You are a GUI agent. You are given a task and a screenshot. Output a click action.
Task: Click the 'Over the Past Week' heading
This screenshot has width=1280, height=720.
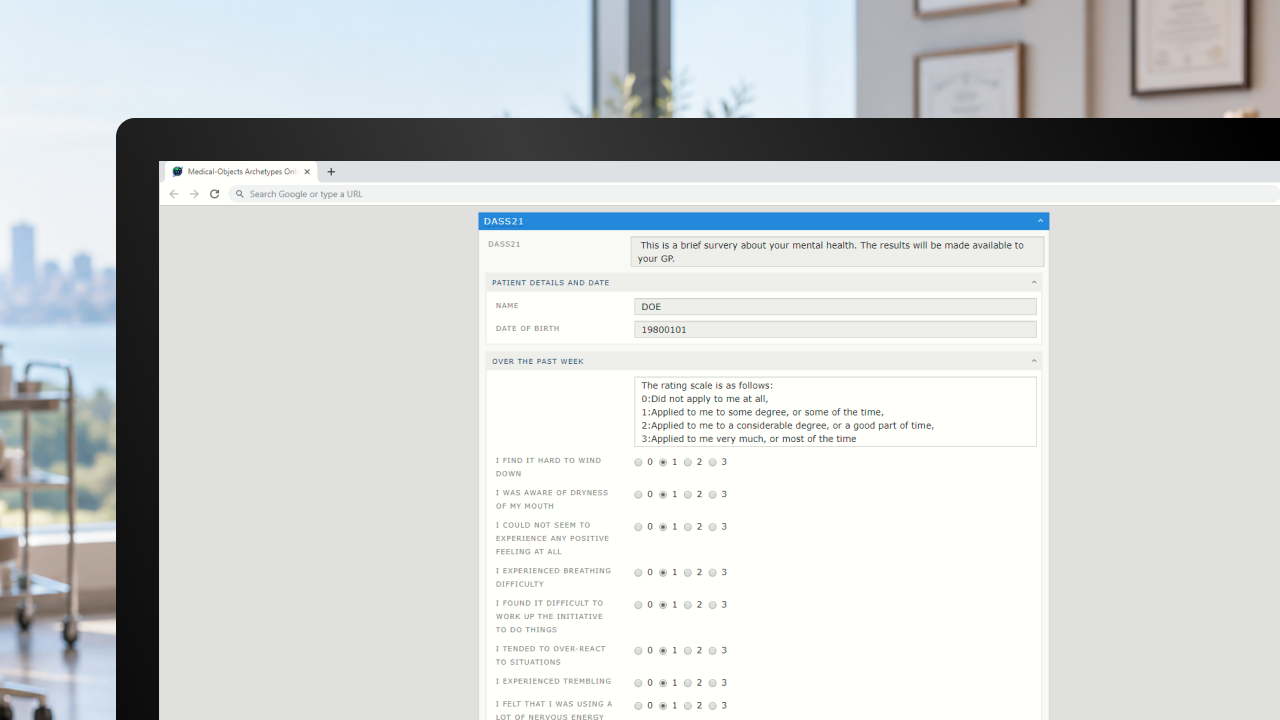coord(538,361)
